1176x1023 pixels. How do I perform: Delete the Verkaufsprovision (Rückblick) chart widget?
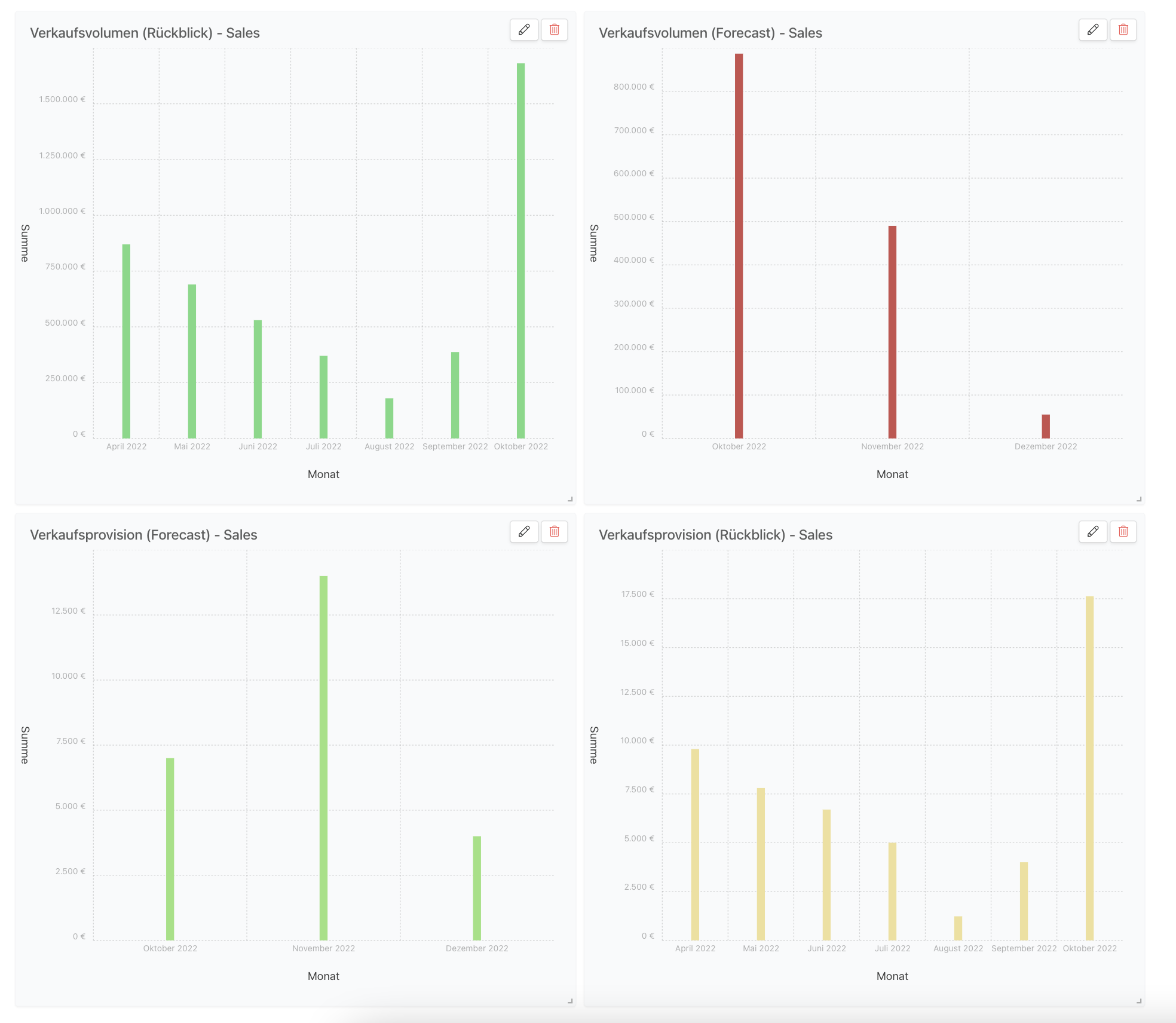[x=1123, y=531]
